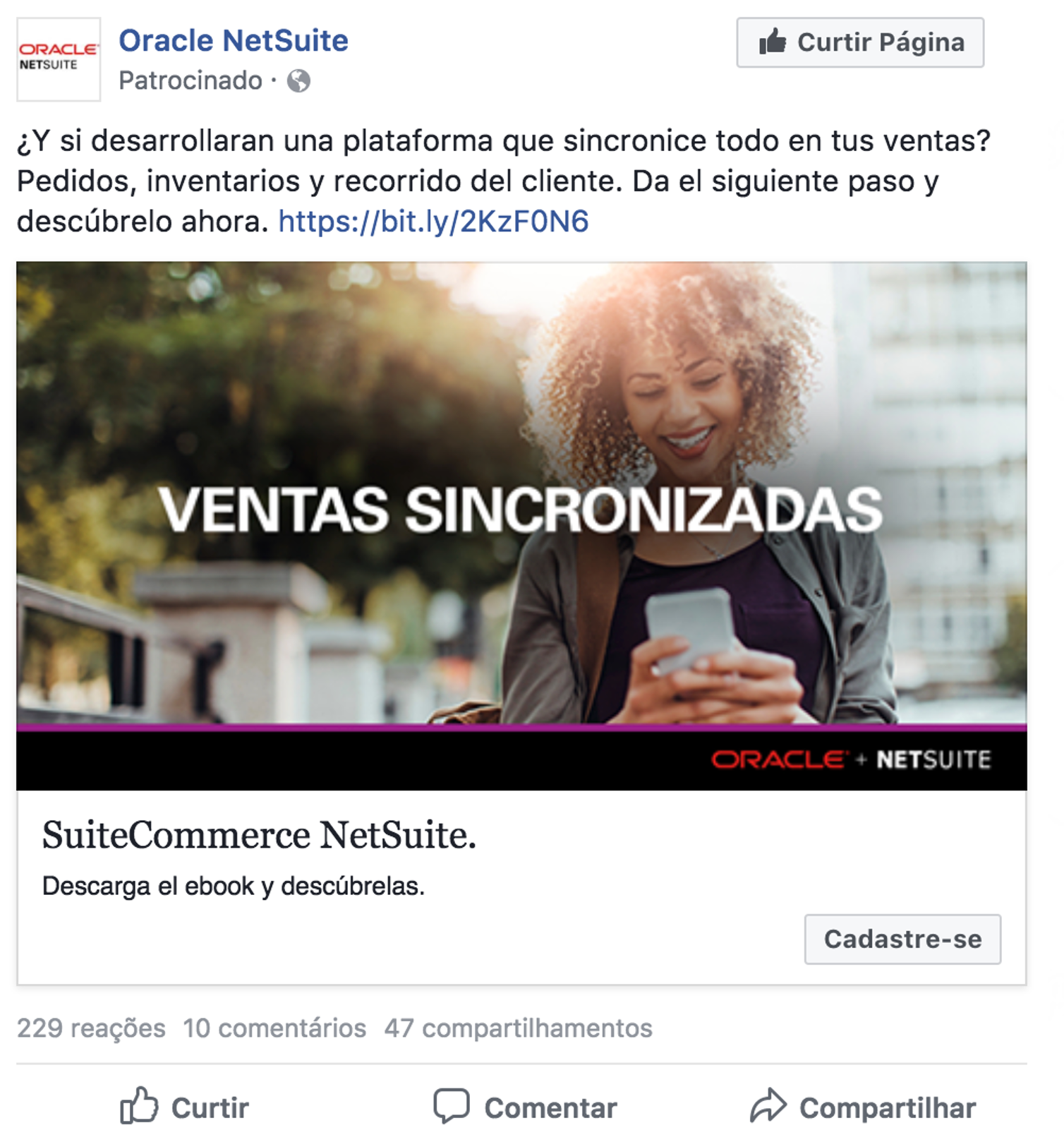Click the Curtir thumbs-up icon
1064x1142 pixels.
pyautogui.click(x=139, y=1105)
